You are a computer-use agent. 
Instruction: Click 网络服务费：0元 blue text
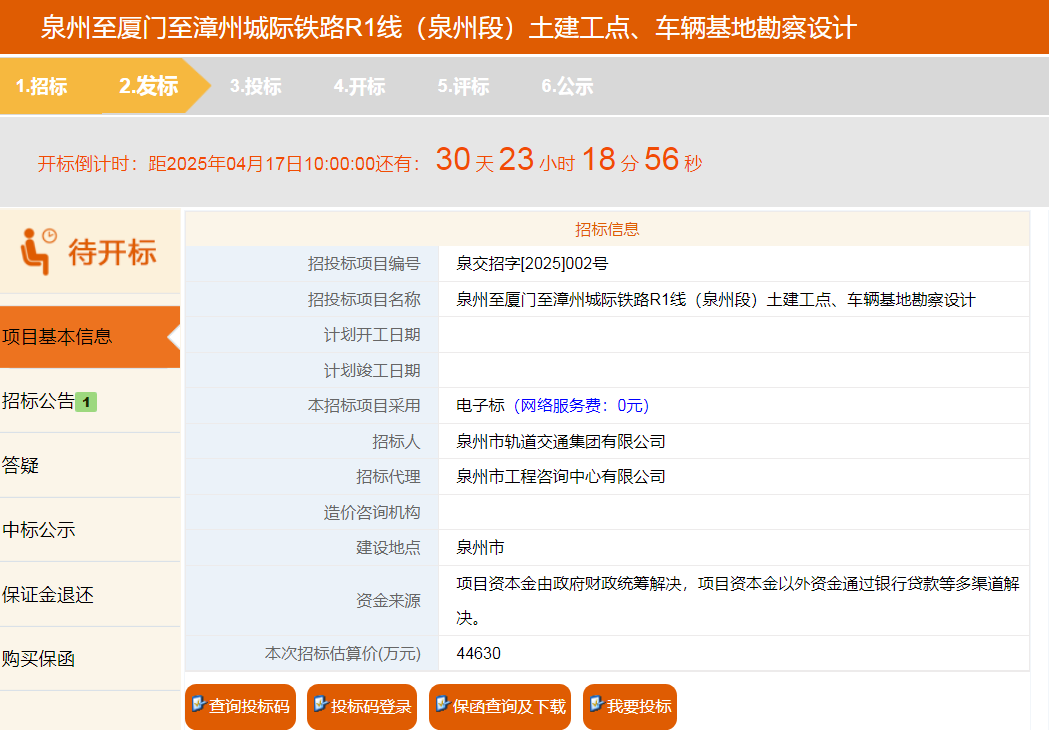click(581, 405)
